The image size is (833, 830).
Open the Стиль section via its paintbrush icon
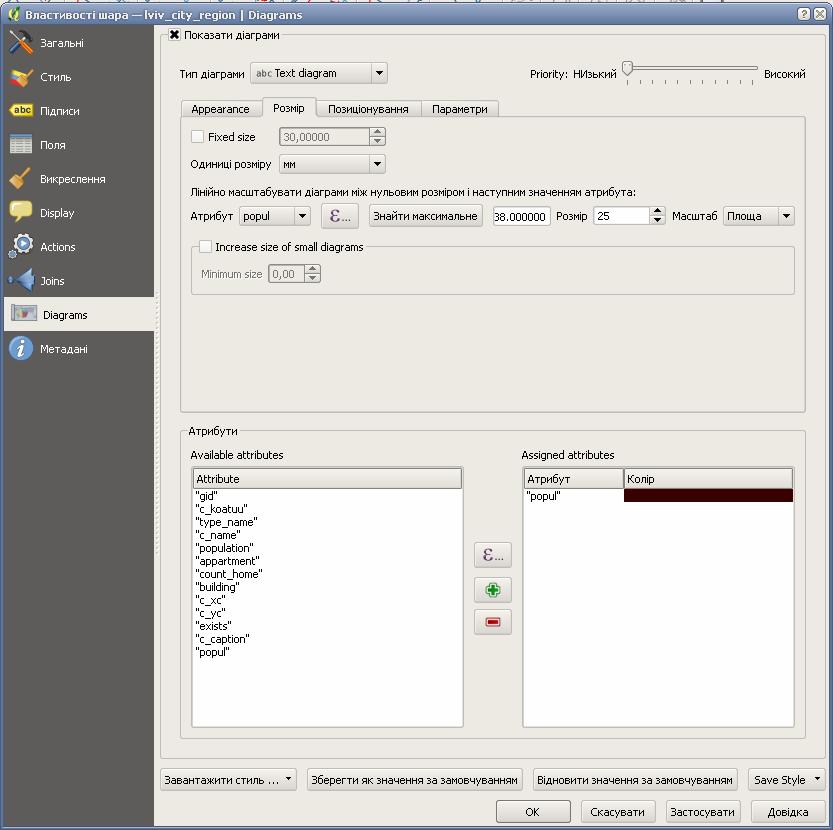point(22,77)
